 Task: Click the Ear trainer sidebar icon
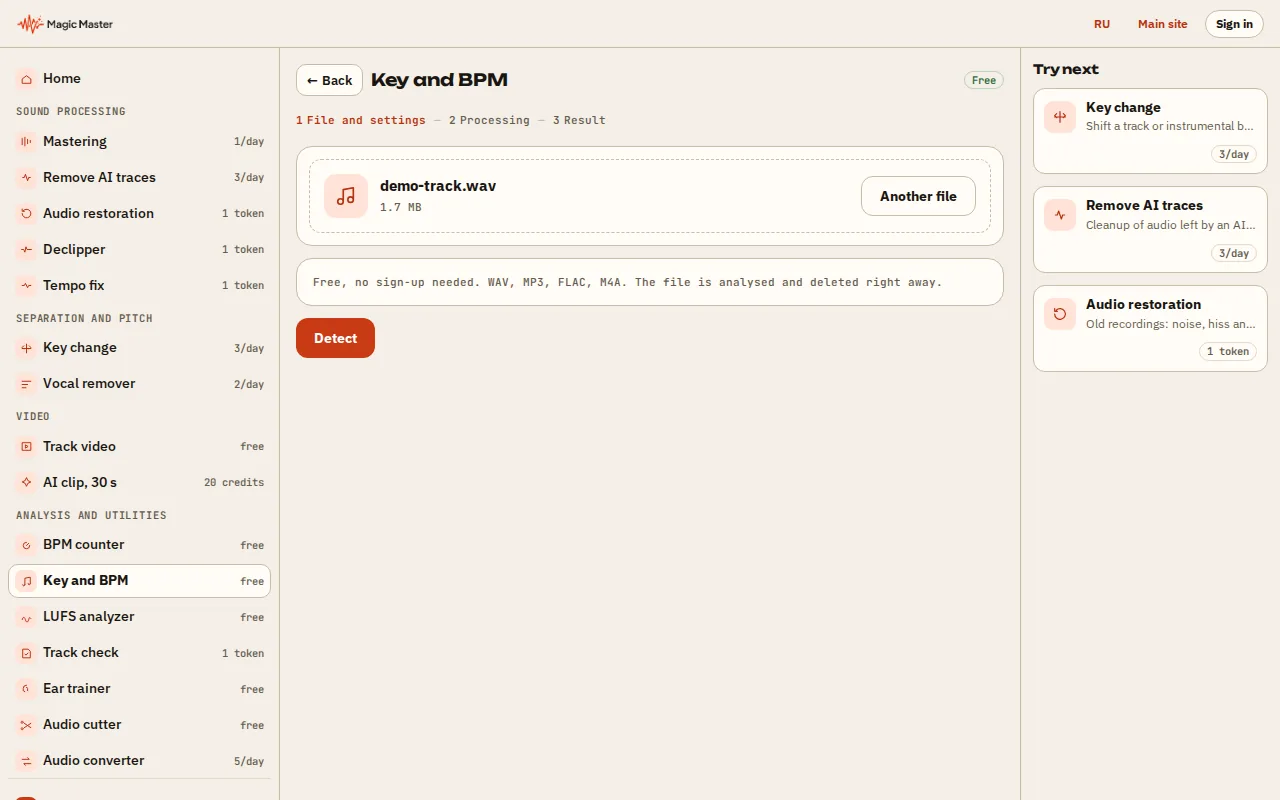click(26, 689)
